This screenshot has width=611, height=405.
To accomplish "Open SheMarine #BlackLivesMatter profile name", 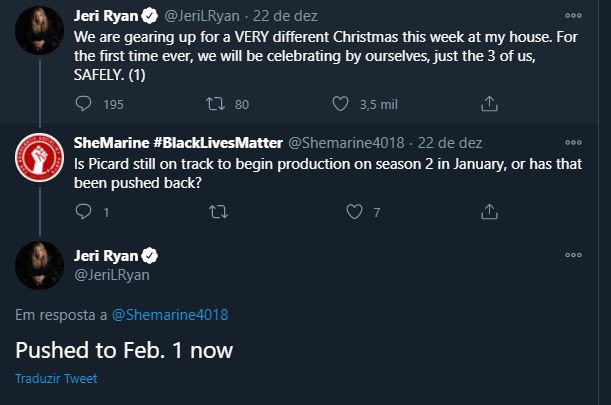I will click(x=178, y=141).
